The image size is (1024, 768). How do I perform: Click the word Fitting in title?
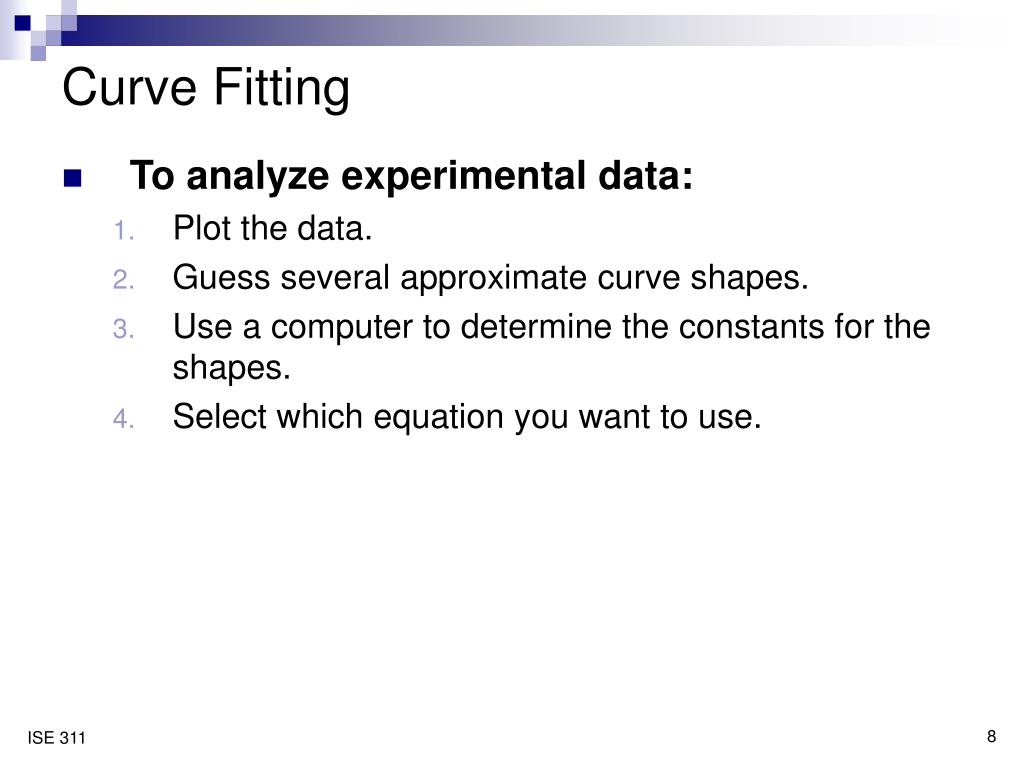(281, 88)
